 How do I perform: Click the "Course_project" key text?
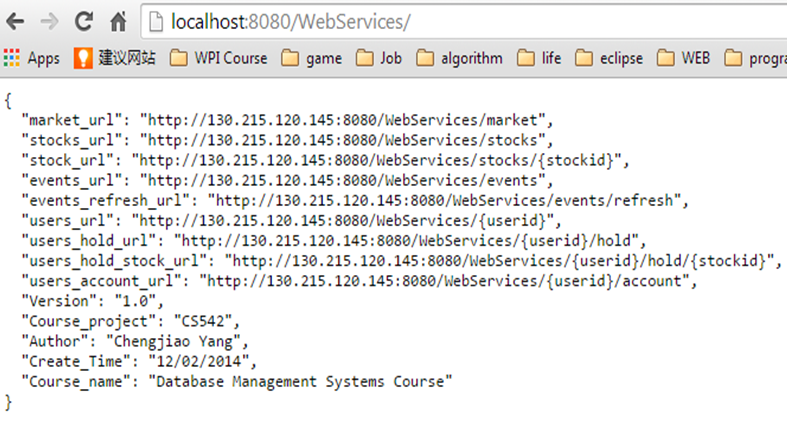(89, 321)
